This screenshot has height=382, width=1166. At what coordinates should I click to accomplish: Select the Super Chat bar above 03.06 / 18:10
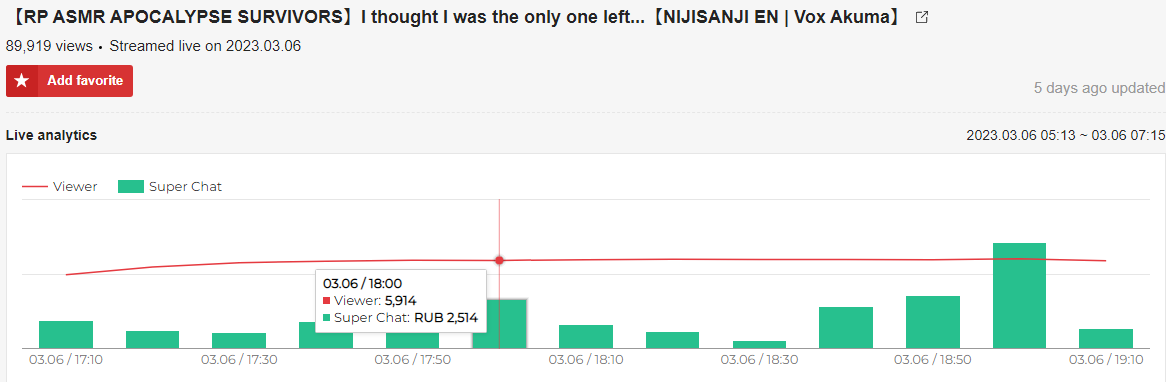pyautogui.click(x=586, y=337)
